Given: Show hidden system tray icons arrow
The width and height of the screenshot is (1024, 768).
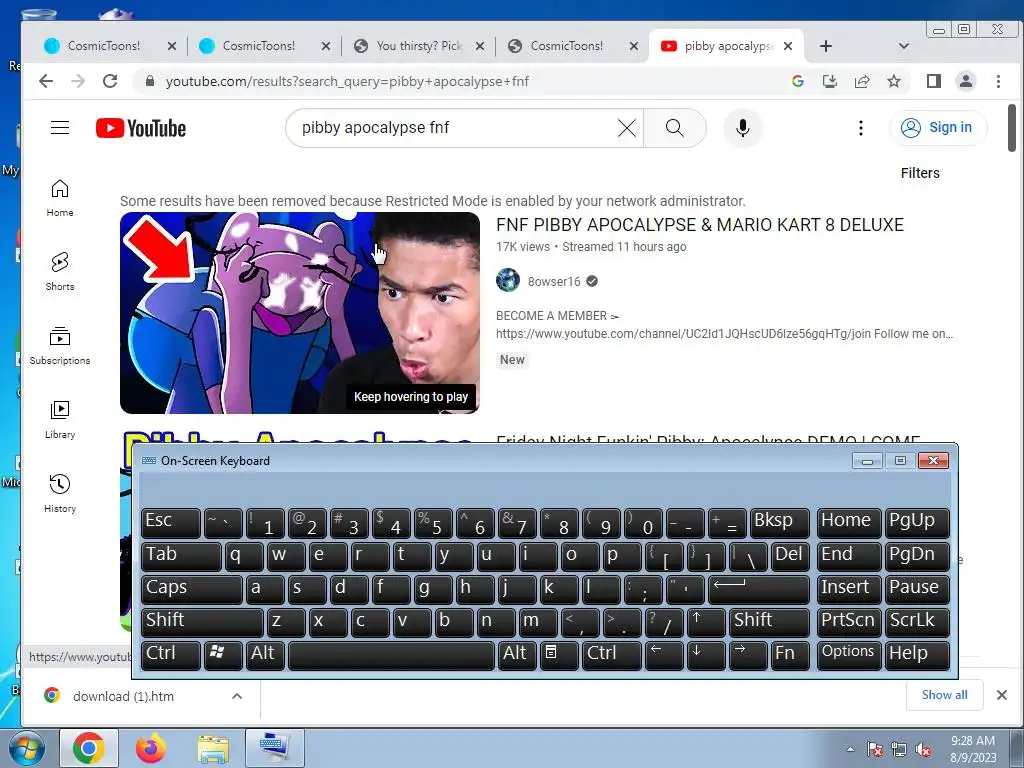Looking at the screenshot, I should (850, 749).
